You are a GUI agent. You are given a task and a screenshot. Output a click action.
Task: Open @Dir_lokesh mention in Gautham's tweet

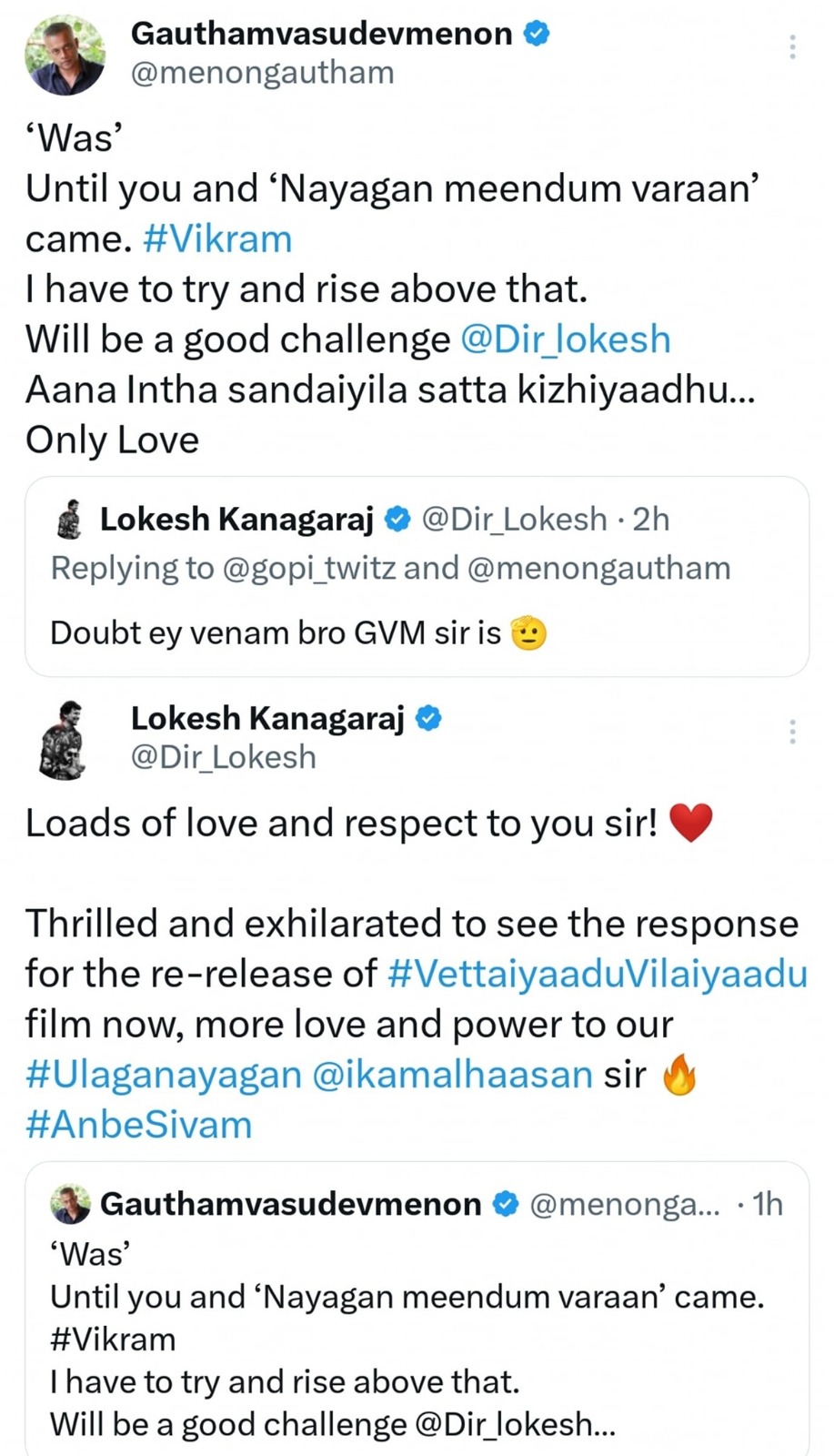pos(566,339)
